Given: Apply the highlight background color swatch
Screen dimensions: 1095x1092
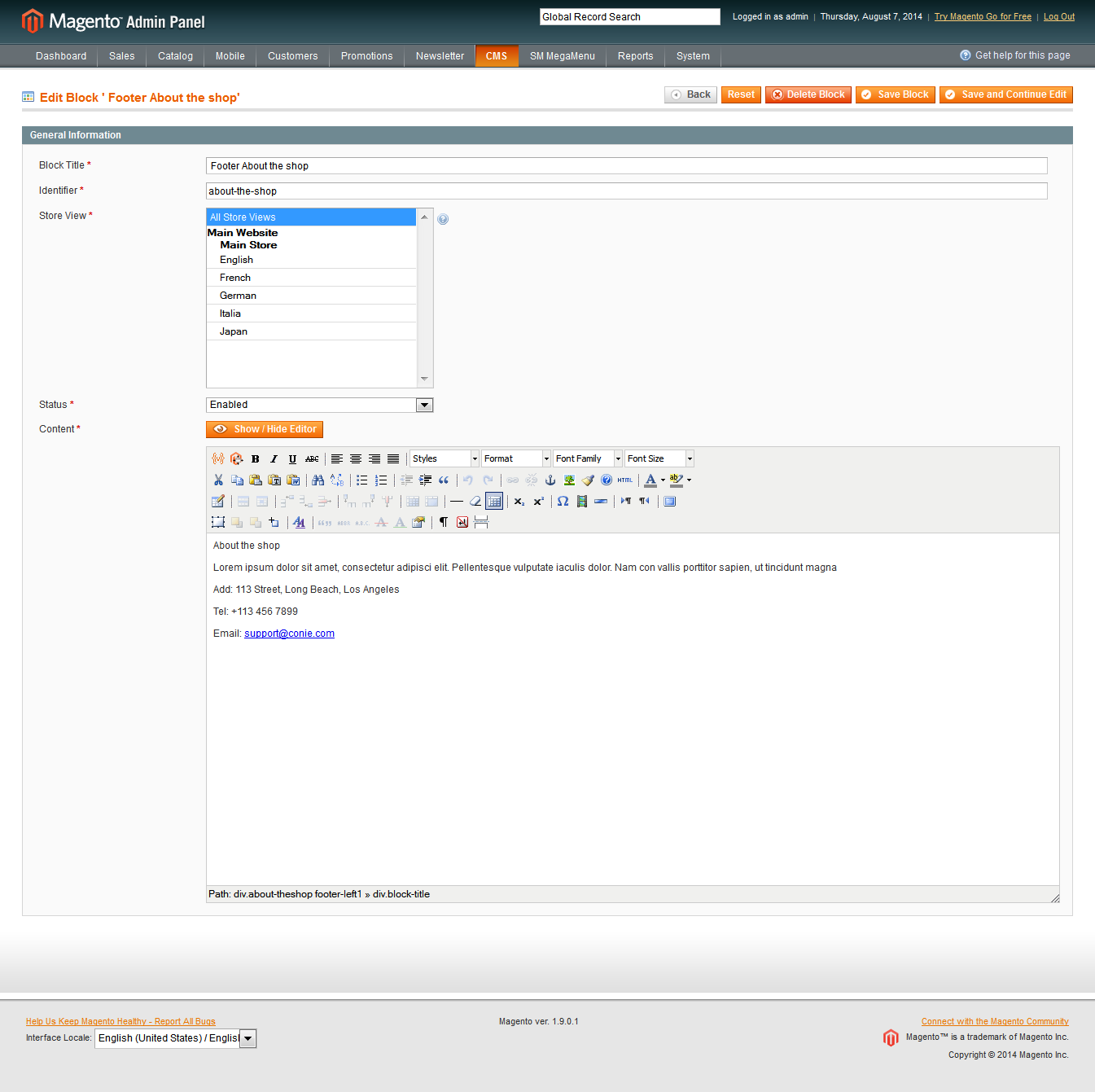Looking at the screenshot, I should tap(676, 480).
